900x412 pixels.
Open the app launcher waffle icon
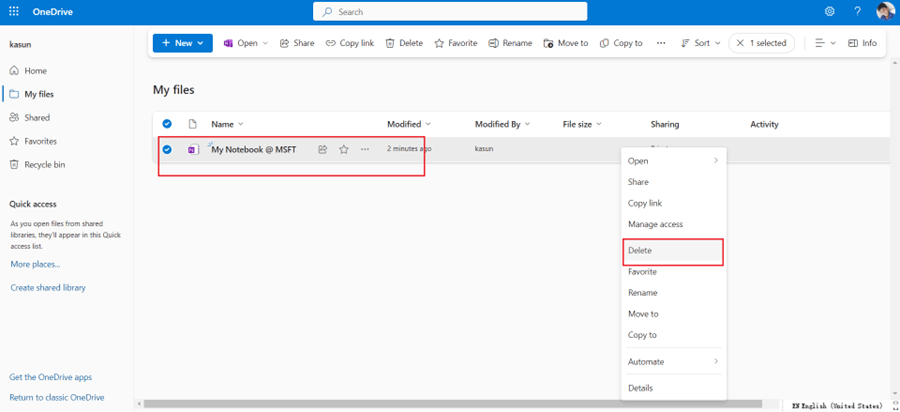[14, 11]
